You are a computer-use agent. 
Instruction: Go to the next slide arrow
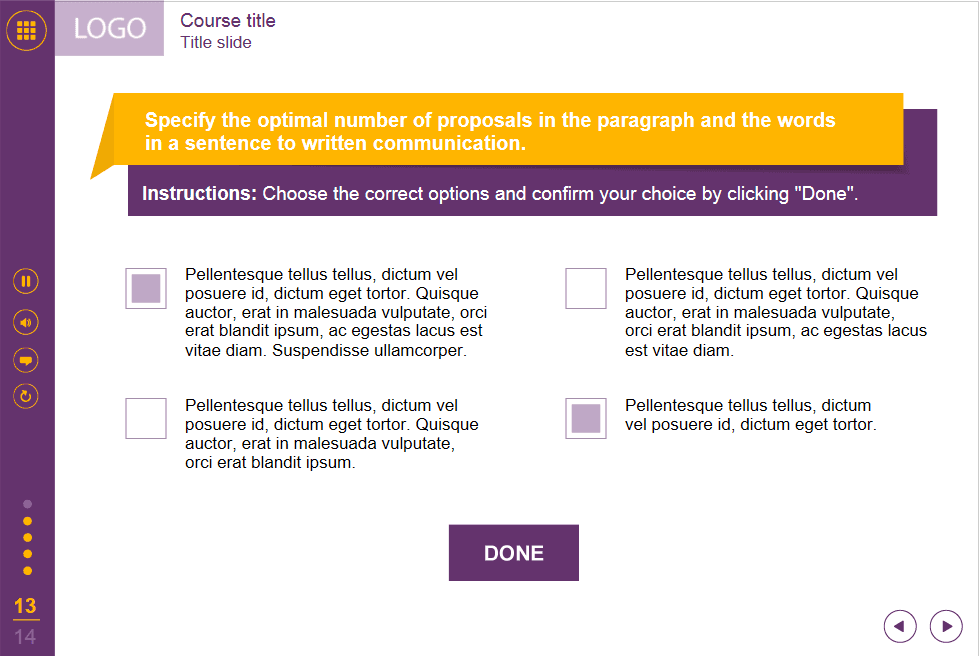[946, 626]
